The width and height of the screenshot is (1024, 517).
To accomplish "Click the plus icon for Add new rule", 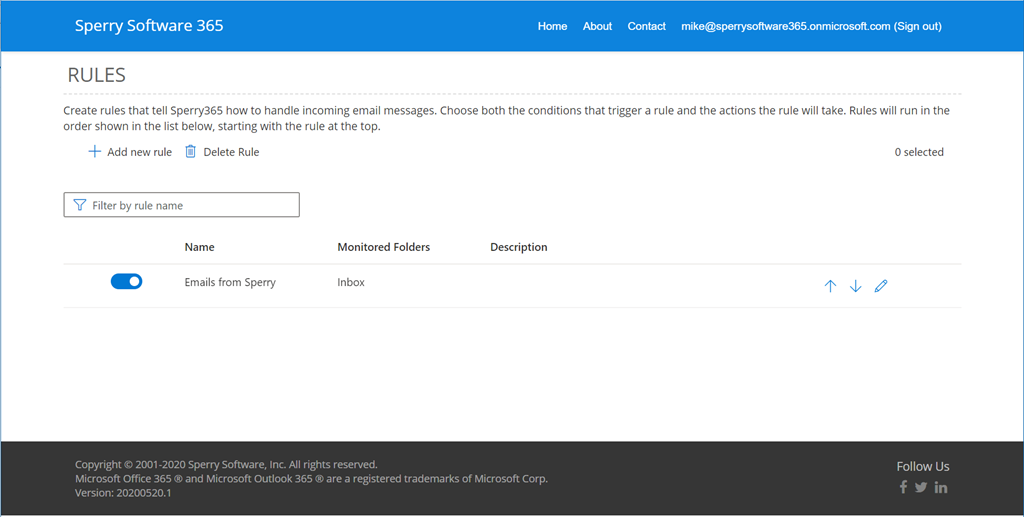I will [x=95, y=151].
